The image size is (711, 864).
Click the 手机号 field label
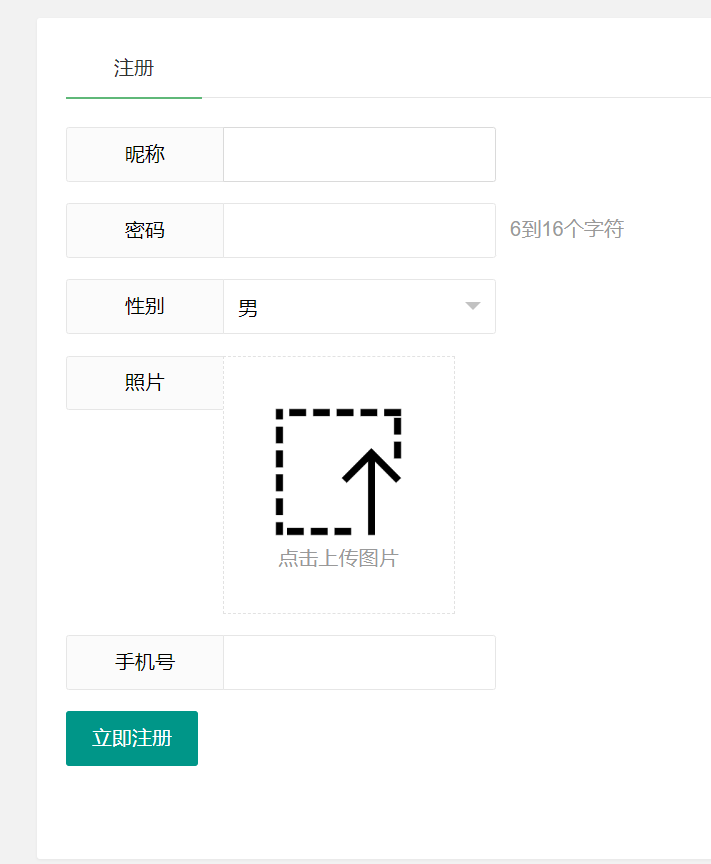pos(145,663)
